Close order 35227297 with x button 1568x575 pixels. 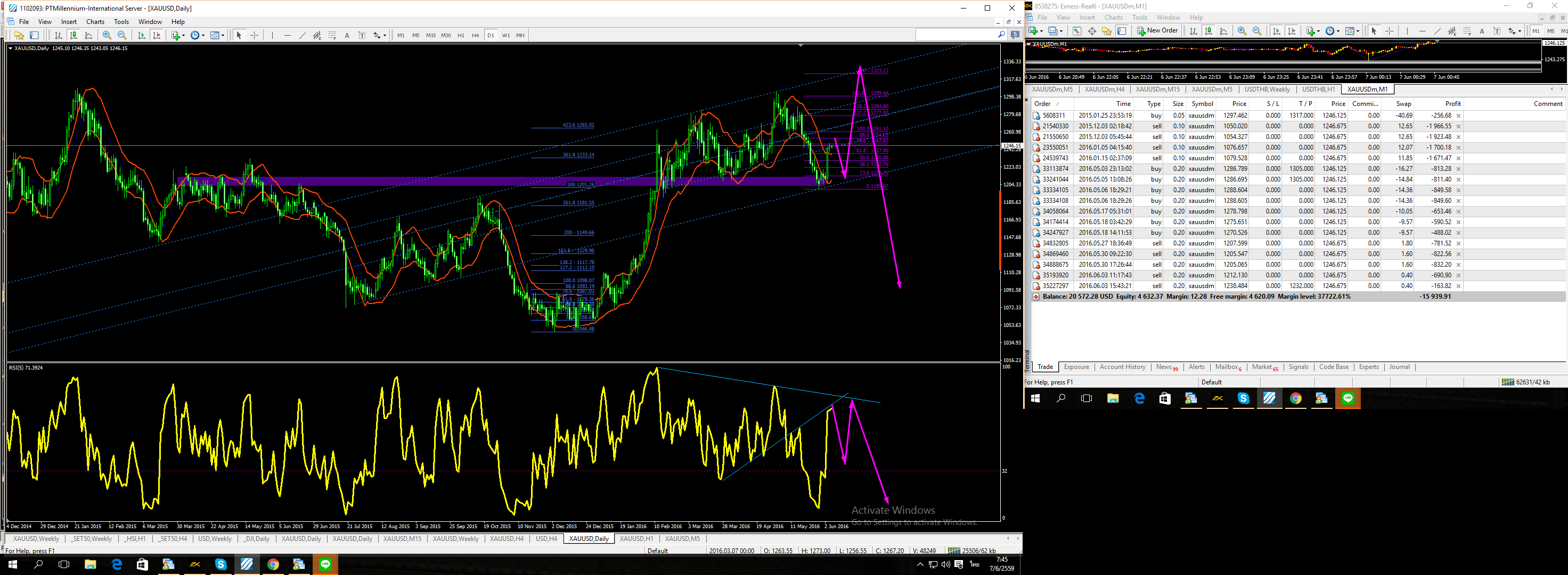(1458, 286)
